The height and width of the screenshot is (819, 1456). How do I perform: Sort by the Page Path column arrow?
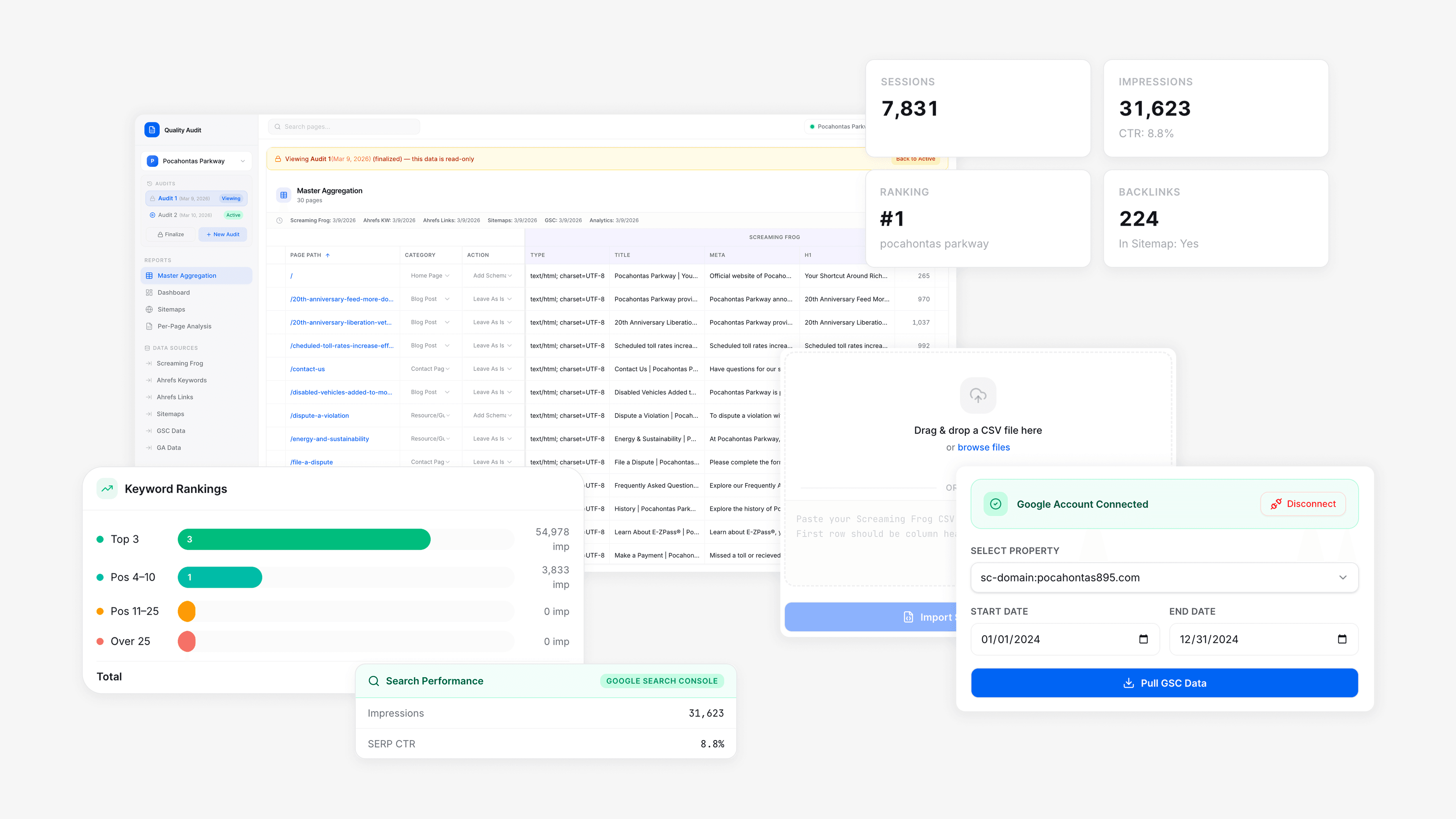point(328,256)
